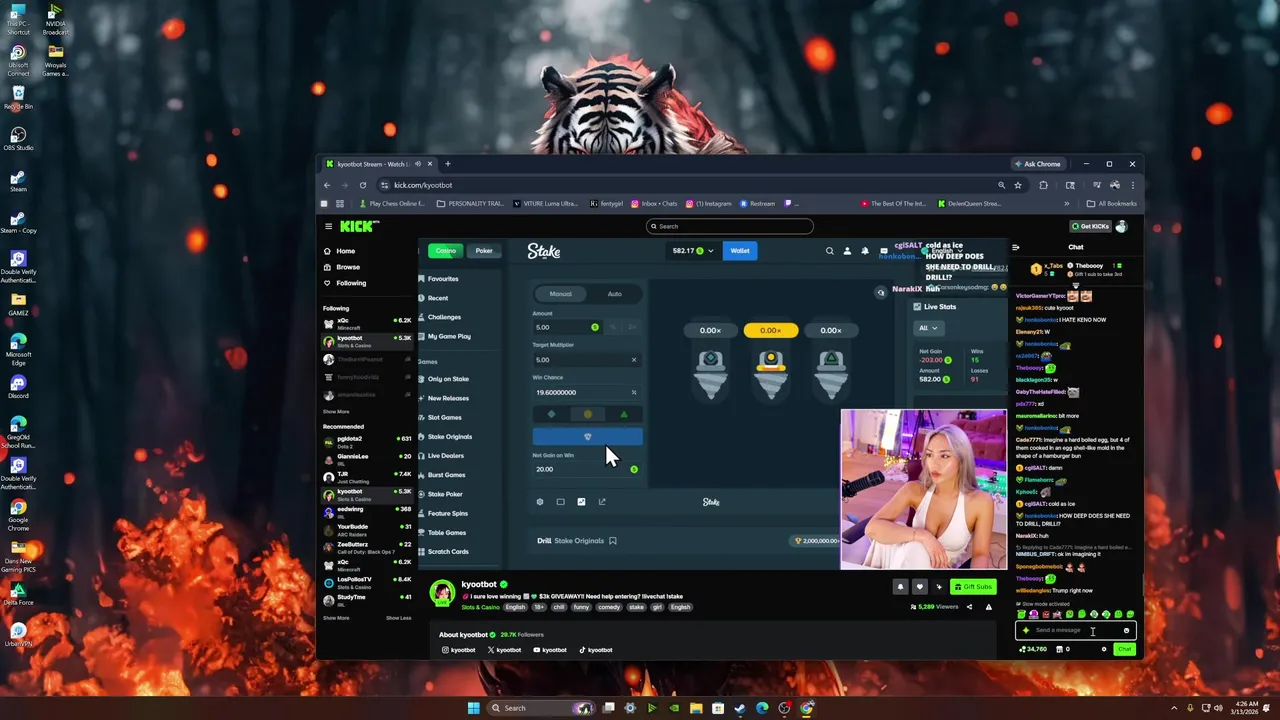The image size is (1280, 720).
Task: Open Browse in Kick sidebar
Action: click(x=347, y=267)
